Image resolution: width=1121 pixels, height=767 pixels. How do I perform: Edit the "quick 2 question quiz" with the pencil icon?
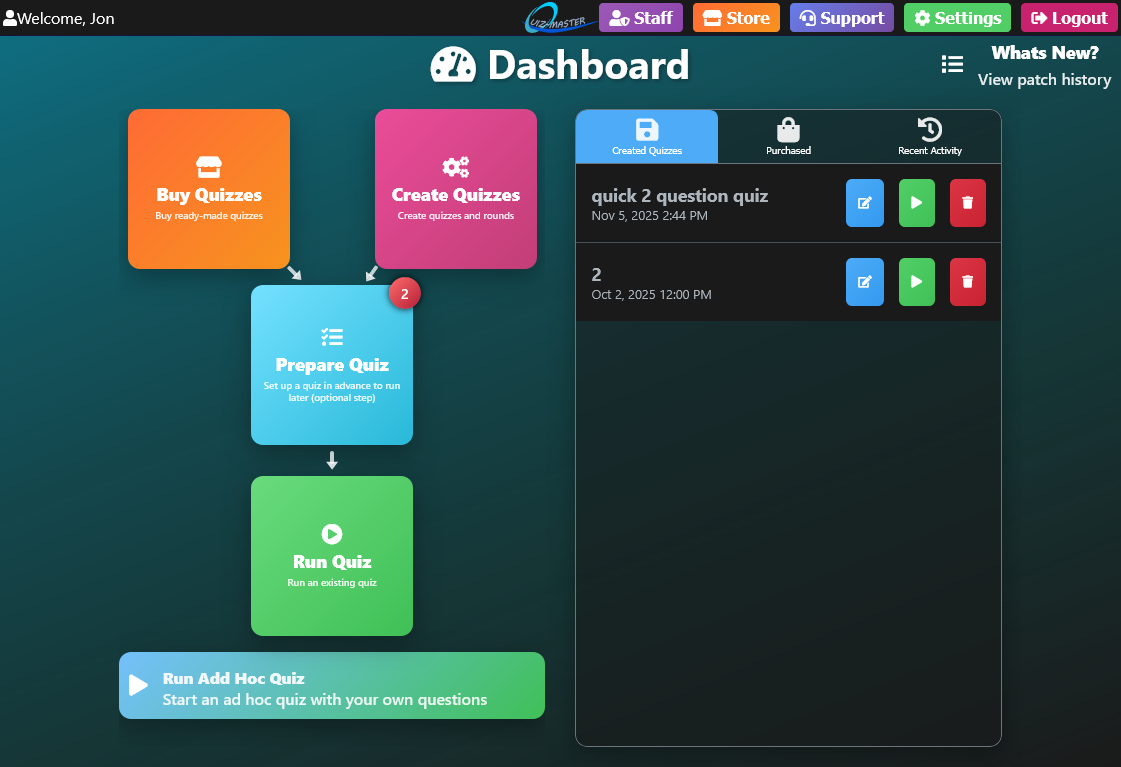tap(864, 203)
